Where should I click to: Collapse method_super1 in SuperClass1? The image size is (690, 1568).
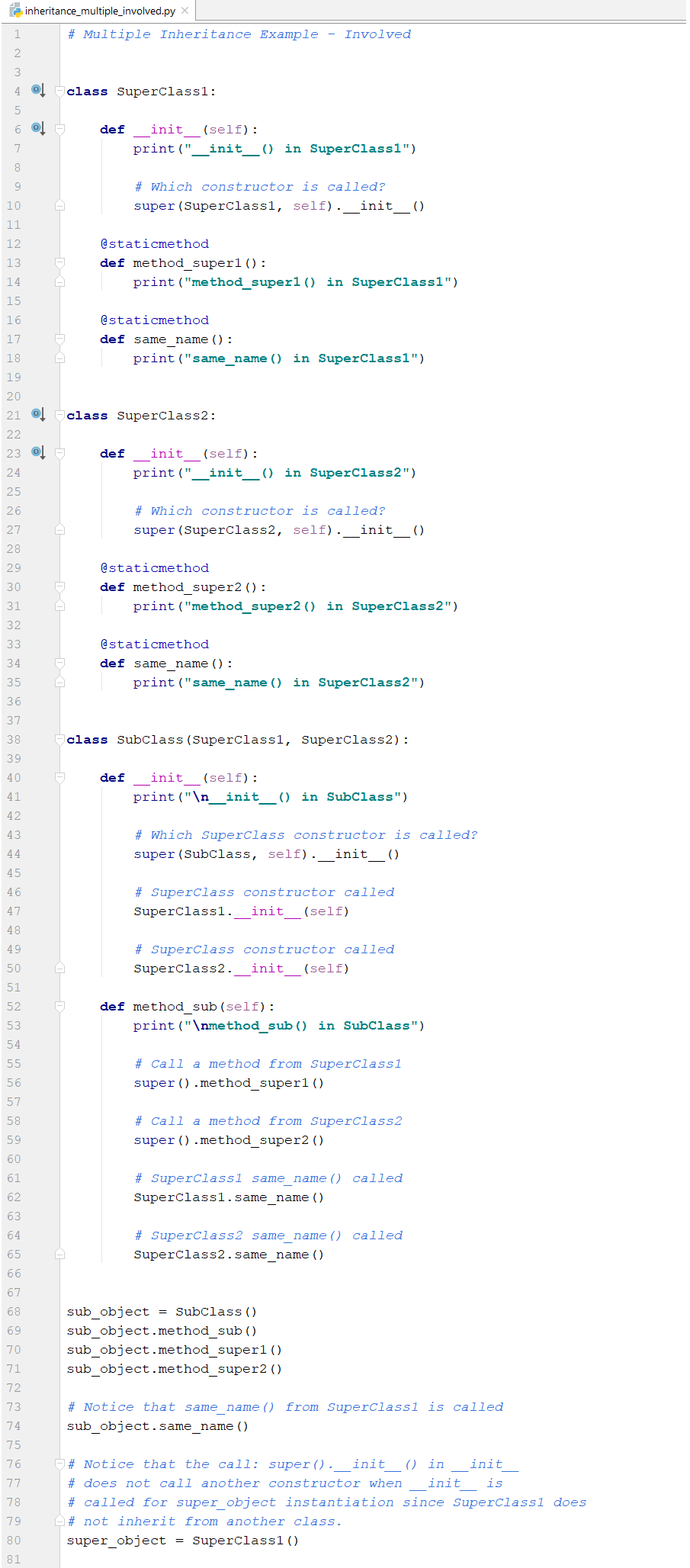pyautogui.click(x=60, y=263)
